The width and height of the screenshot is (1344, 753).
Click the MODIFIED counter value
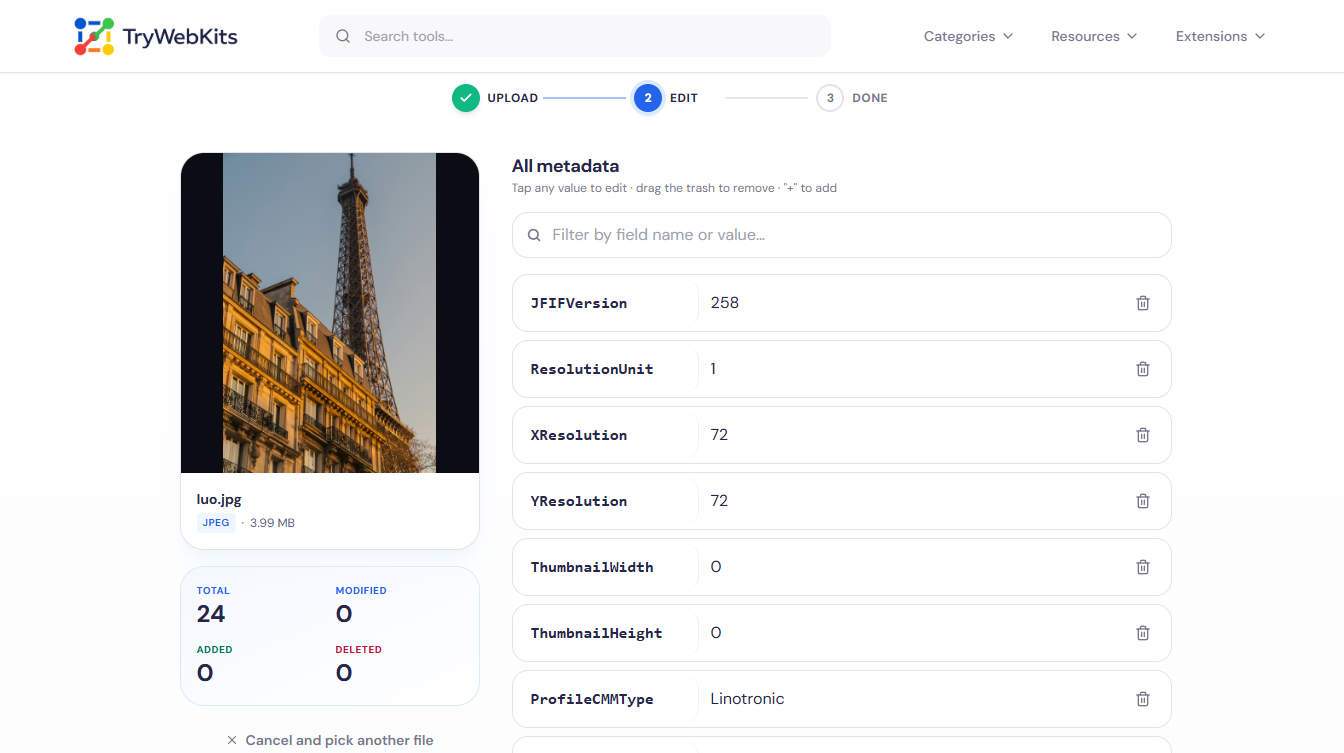[344, 614]
